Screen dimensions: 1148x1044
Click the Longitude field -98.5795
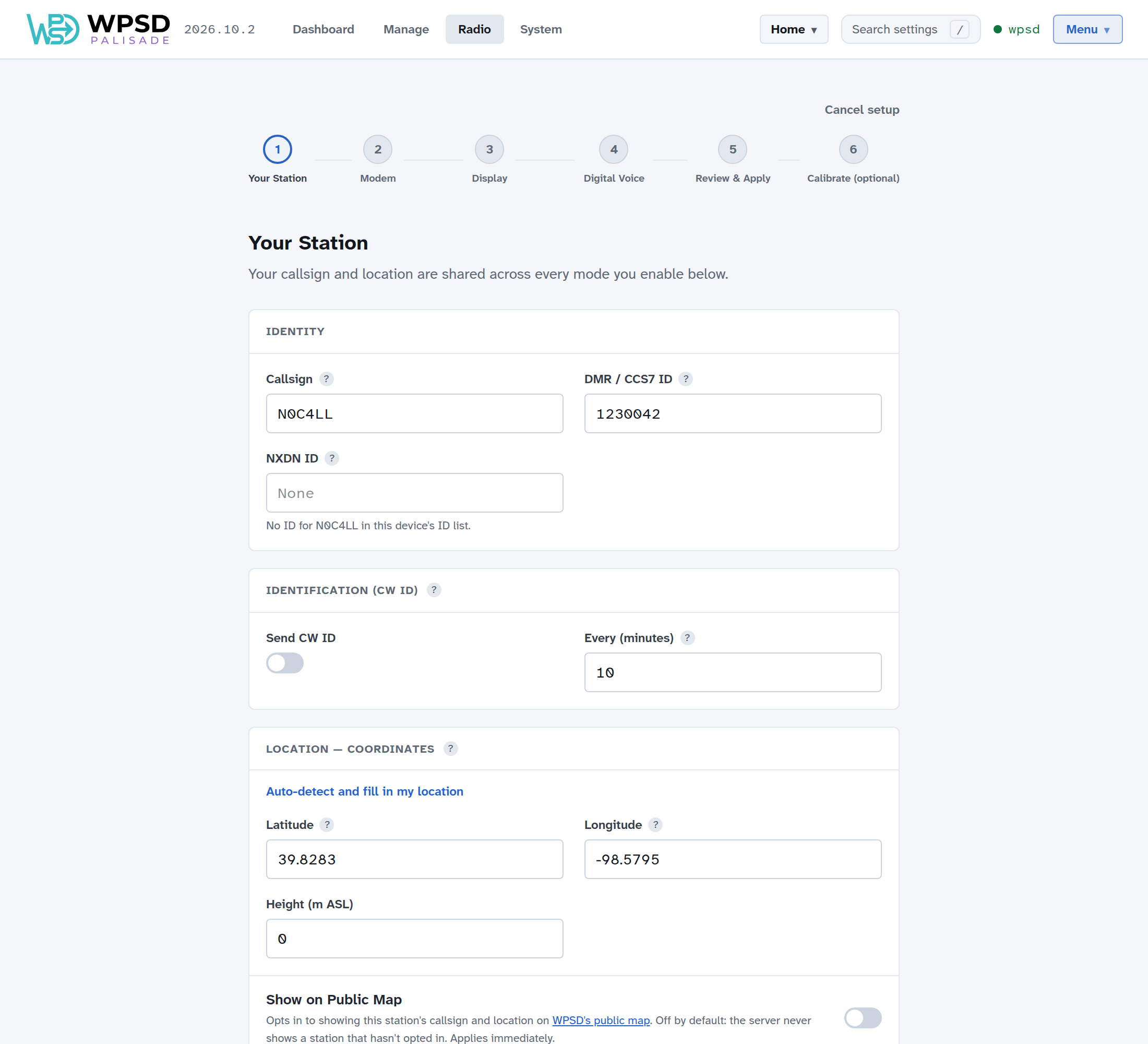click(732, 859)
